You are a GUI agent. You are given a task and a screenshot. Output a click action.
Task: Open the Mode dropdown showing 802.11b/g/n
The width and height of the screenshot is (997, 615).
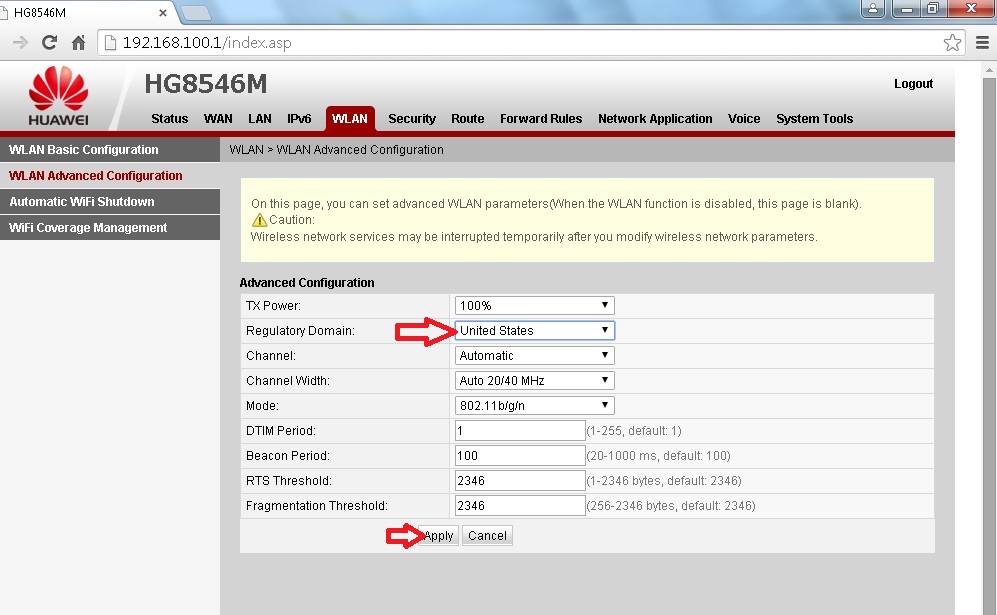click(534, 405)
